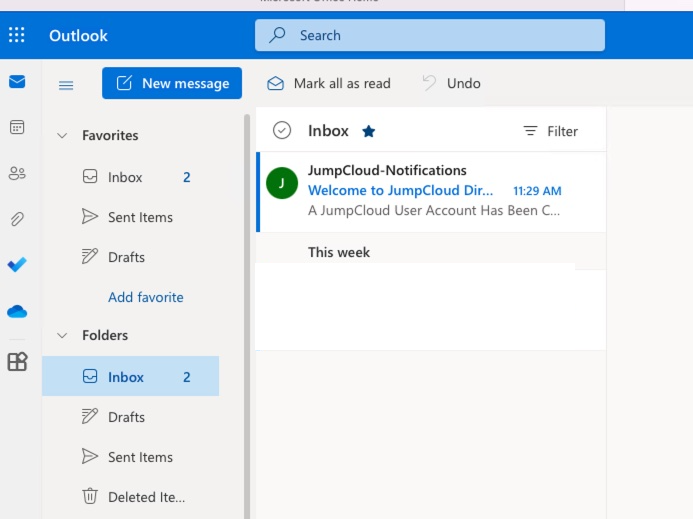Open the OneDrive cloud icon
693x519 pixels.
(x=17, y=312)
